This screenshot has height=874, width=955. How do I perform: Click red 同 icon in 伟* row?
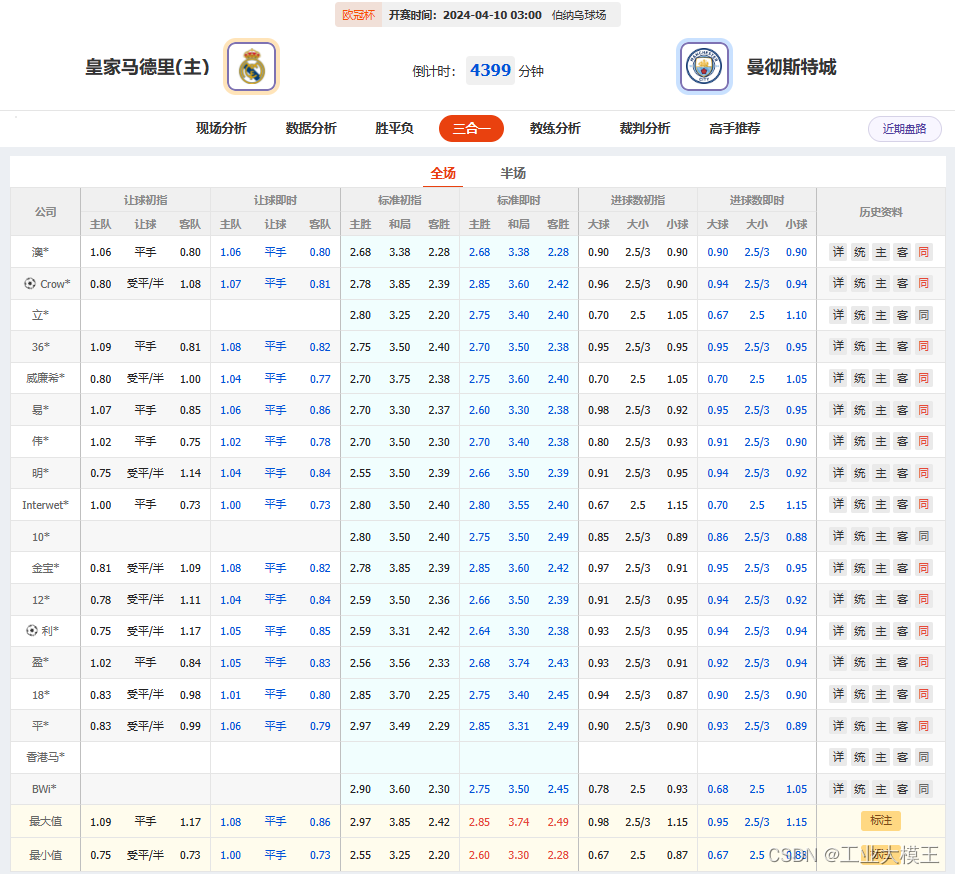(x=924, y=442)
